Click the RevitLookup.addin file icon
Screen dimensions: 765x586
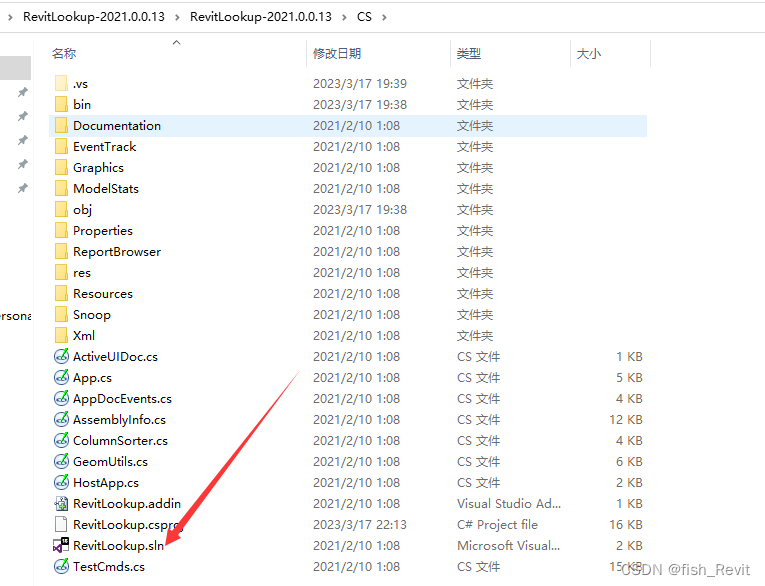[x=61, y=503]
